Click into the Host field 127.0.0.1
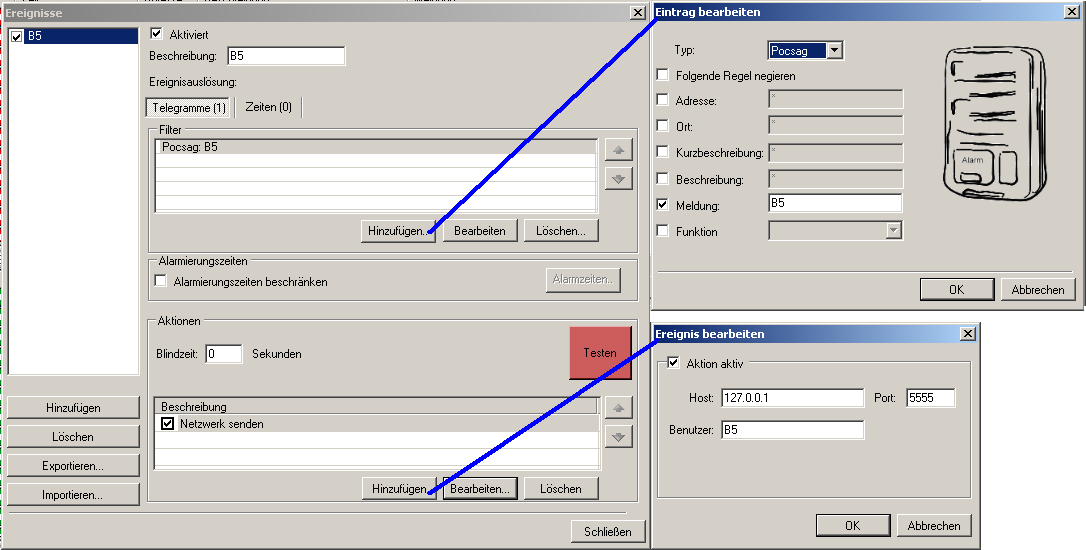This screenshot has width=1086, height=550. click(791, 398)
